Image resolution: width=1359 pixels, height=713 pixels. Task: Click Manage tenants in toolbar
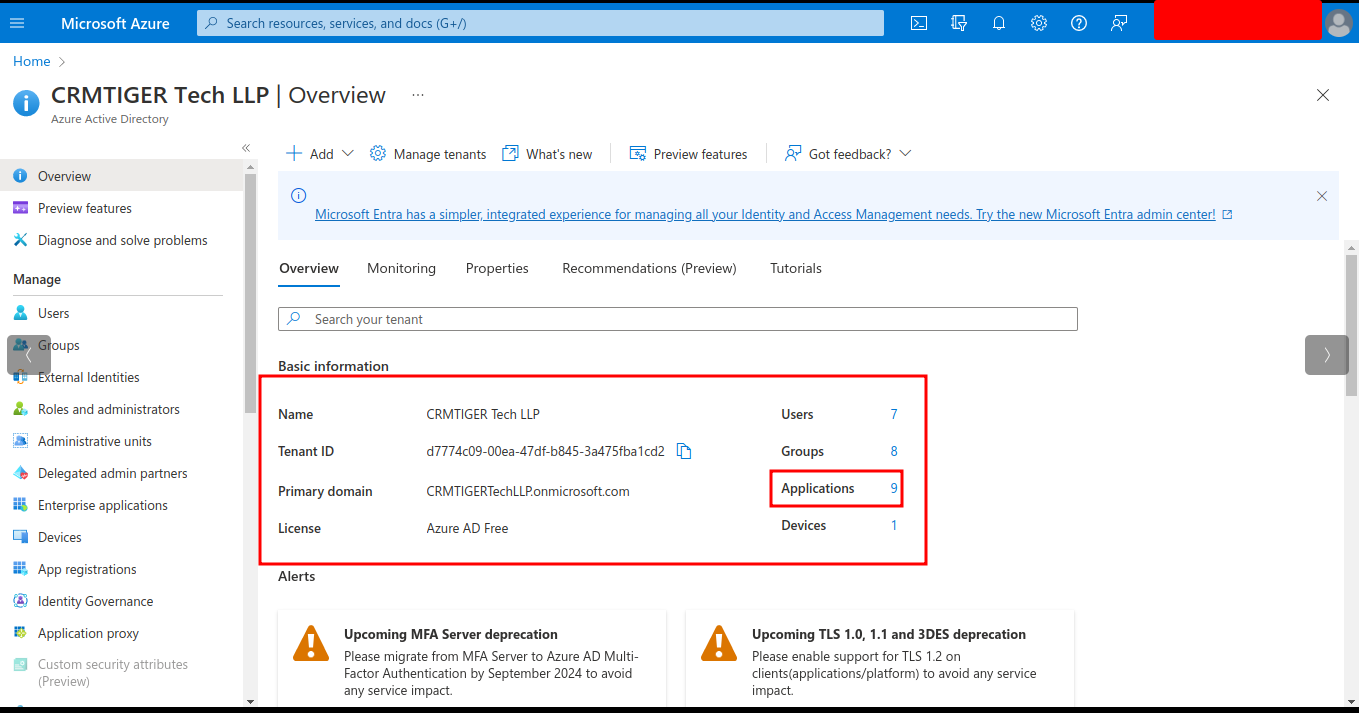click(428, 154)
